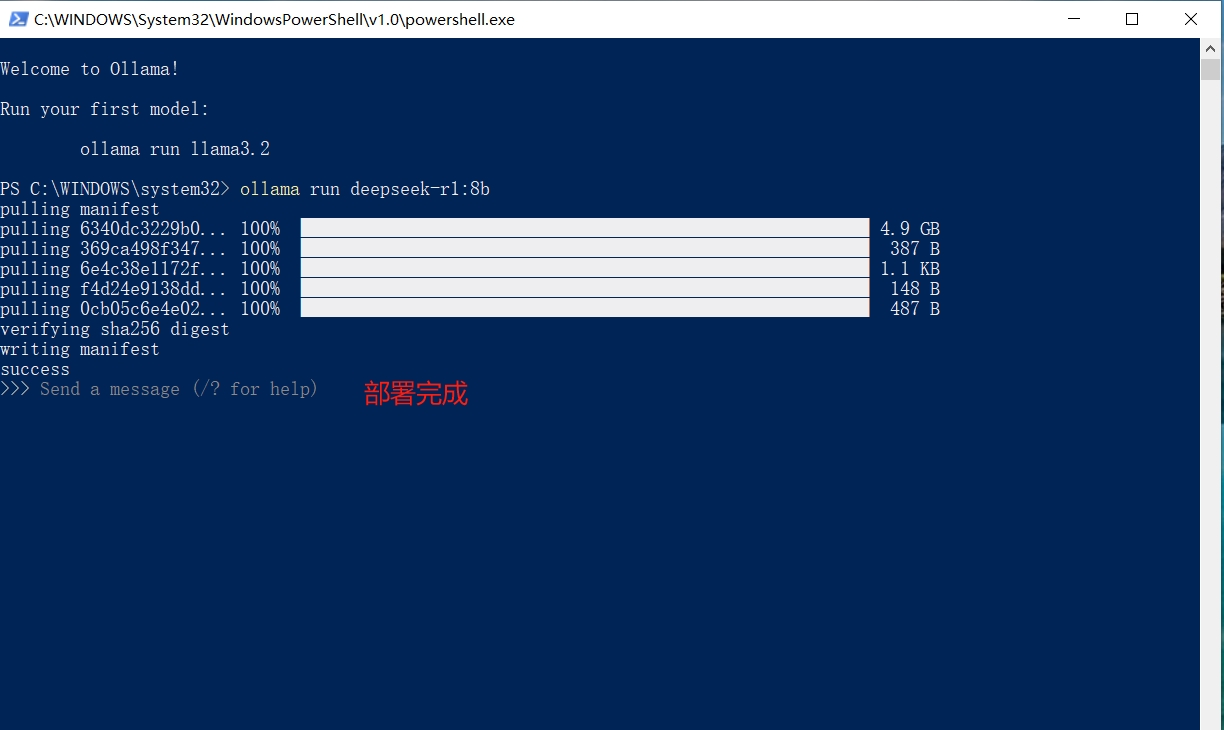Click the 'ollama run llama3.2' example command
Screen dimensions: 1224x730
[x=175, y=149]
